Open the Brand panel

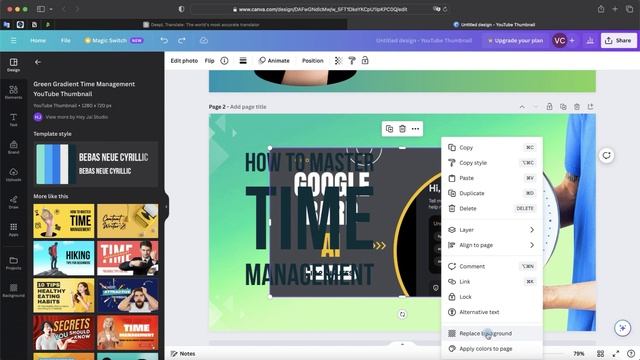pyautogui.click(x=13, y=147)
